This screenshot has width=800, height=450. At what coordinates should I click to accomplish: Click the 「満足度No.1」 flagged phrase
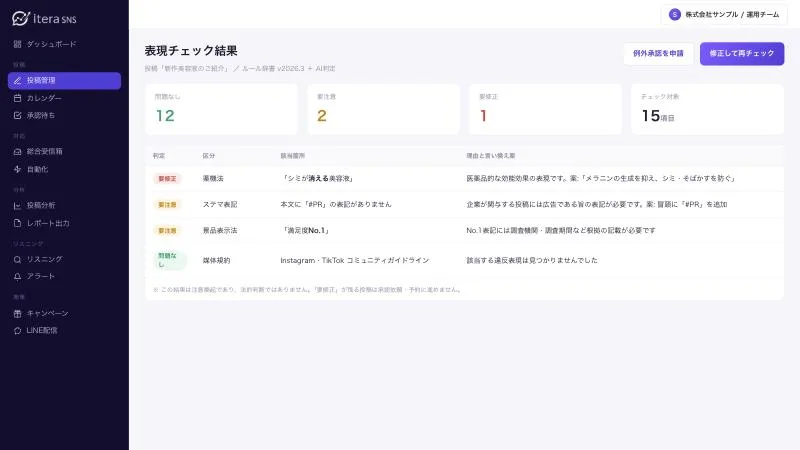click(x=306, y=231)
